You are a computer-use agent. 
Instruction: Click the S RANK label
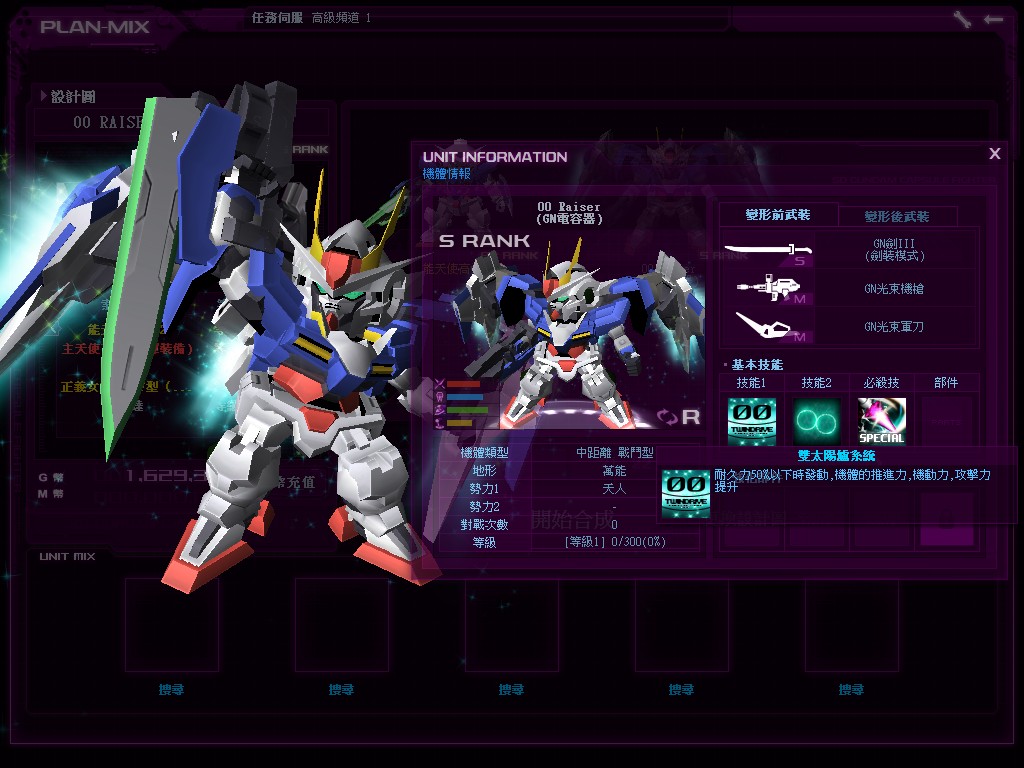(x=484, y=241)
